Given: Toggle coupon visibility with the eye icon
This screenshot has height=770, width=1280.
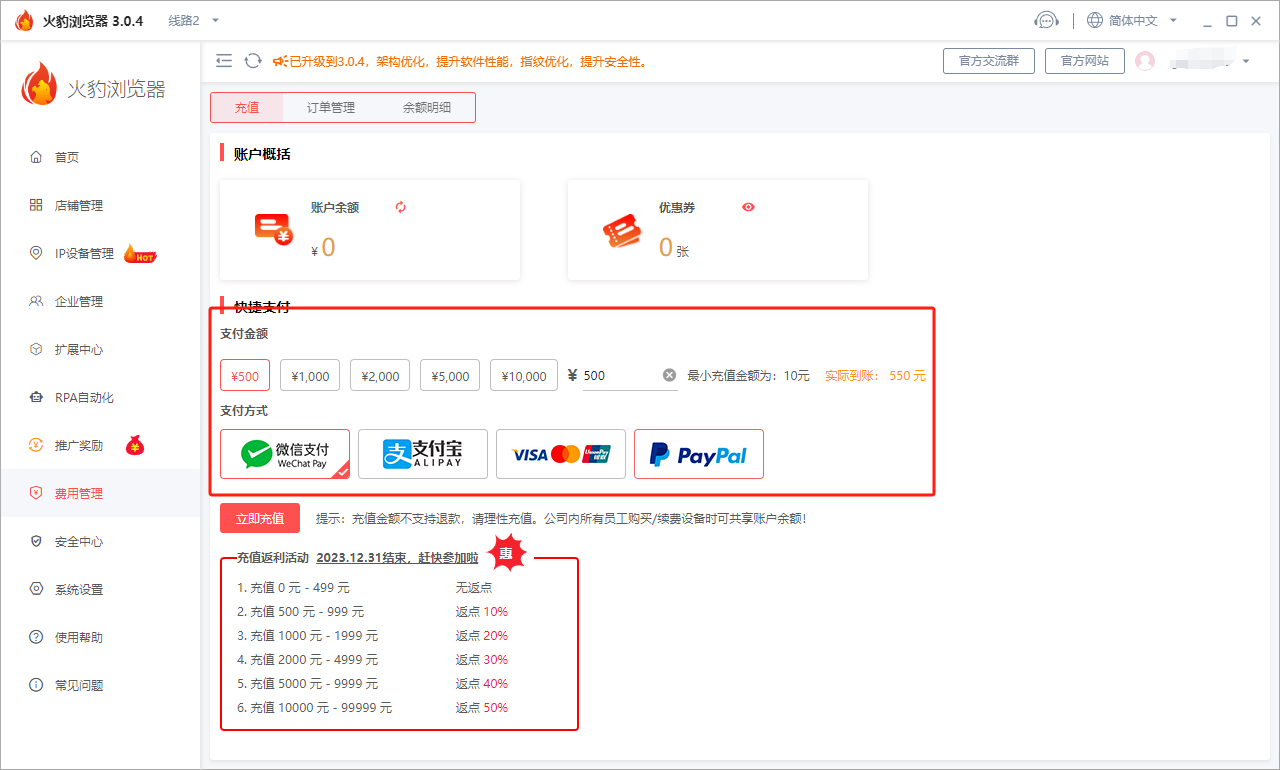Looking at the screenshot, I should coord(748,207).
